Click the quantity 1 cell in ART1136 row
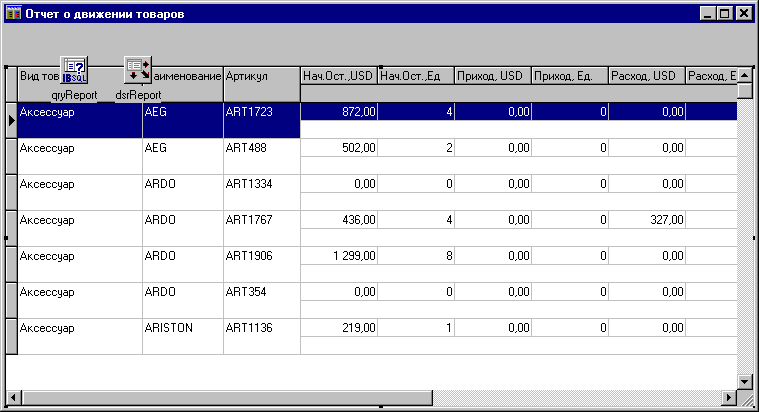The width and height of the screenshot is (759, 412). (x=416, y=328)
